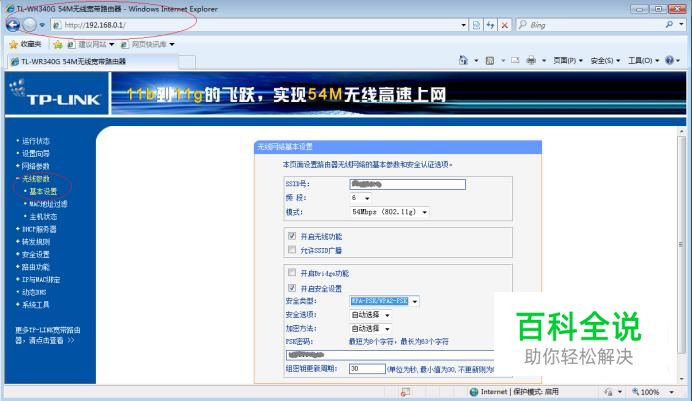Open the Safety (S) menu
Viewport: 692px width, 401px height.
click(x=605, y=60)
